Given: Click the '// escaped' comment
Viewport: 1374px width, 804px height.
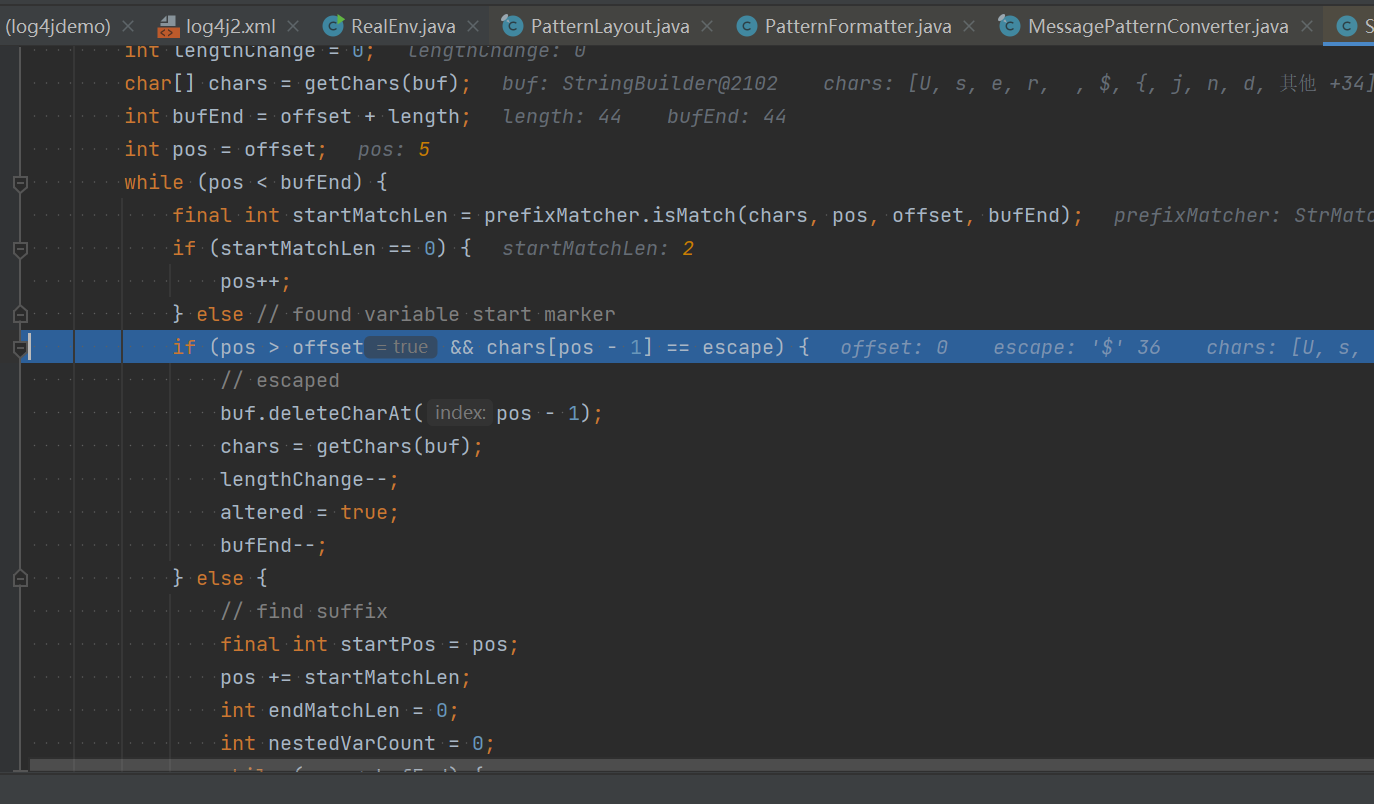Looking at the screenshot, I should pyautogui.click(x=280, y=380).
